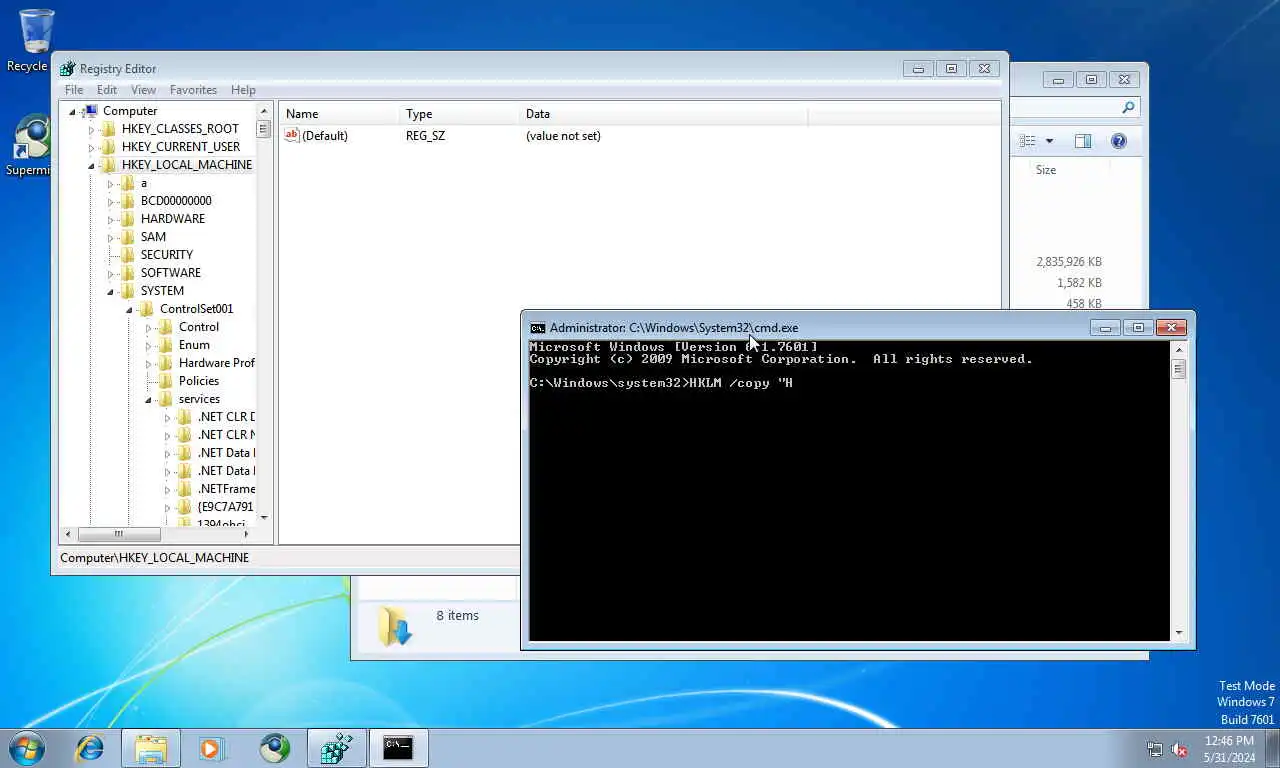The height and width of the screenshot is (768, 1280).
Task: Select the HKEY_LOCAL_MACHINE folder icon
Action: 108,165
